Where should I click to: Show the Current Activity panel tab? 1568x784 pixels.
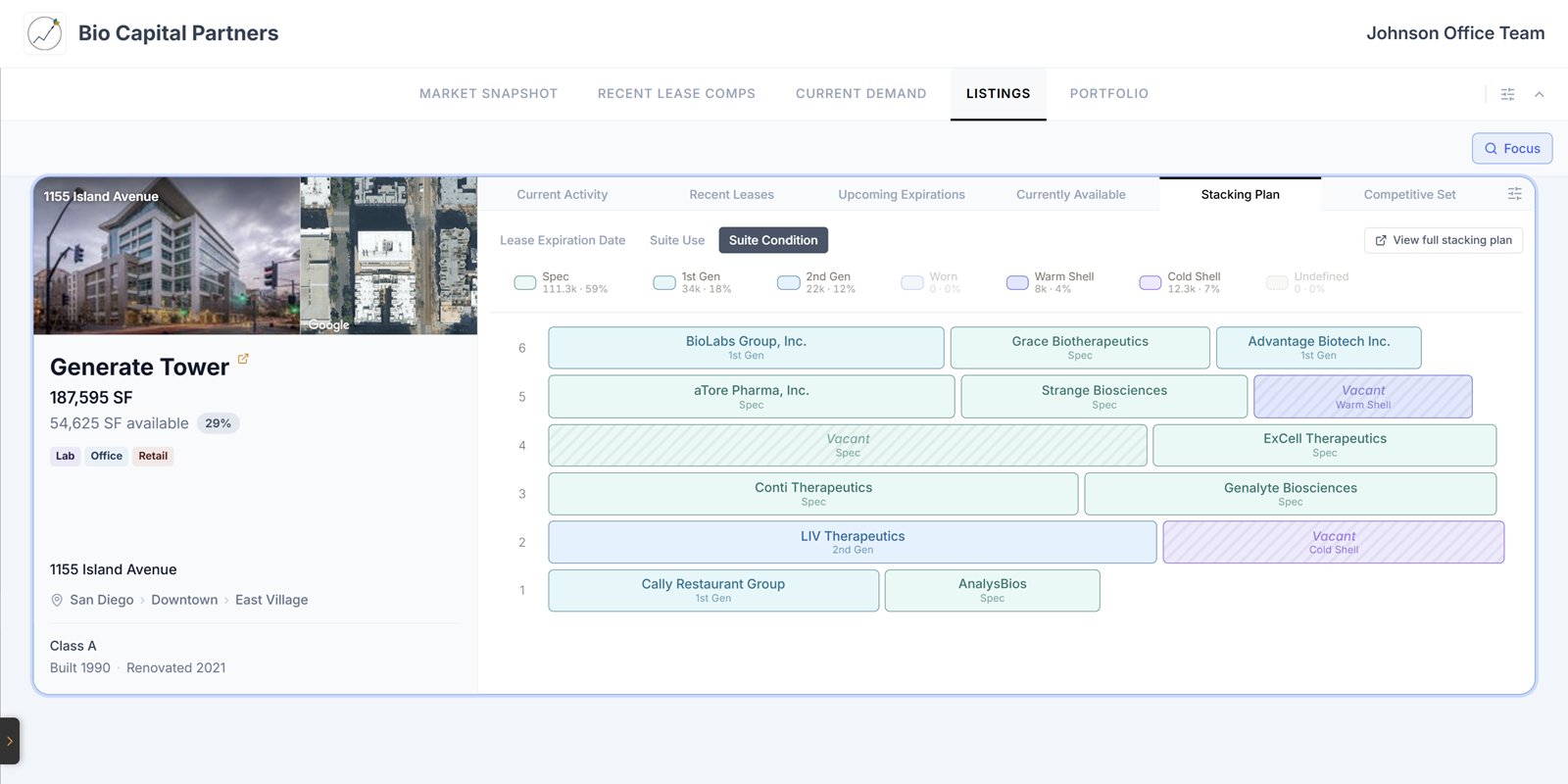point(563,194)
